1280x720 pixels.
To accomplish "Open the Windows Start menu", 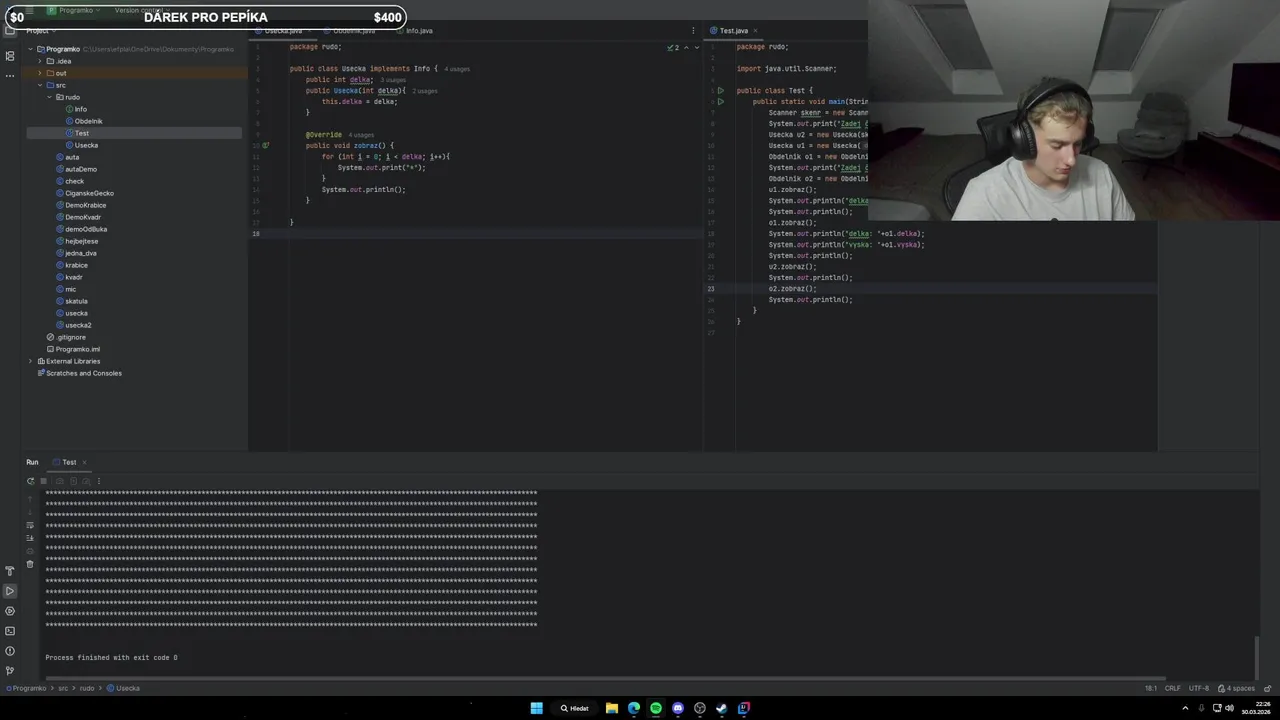I will [536, 708].
